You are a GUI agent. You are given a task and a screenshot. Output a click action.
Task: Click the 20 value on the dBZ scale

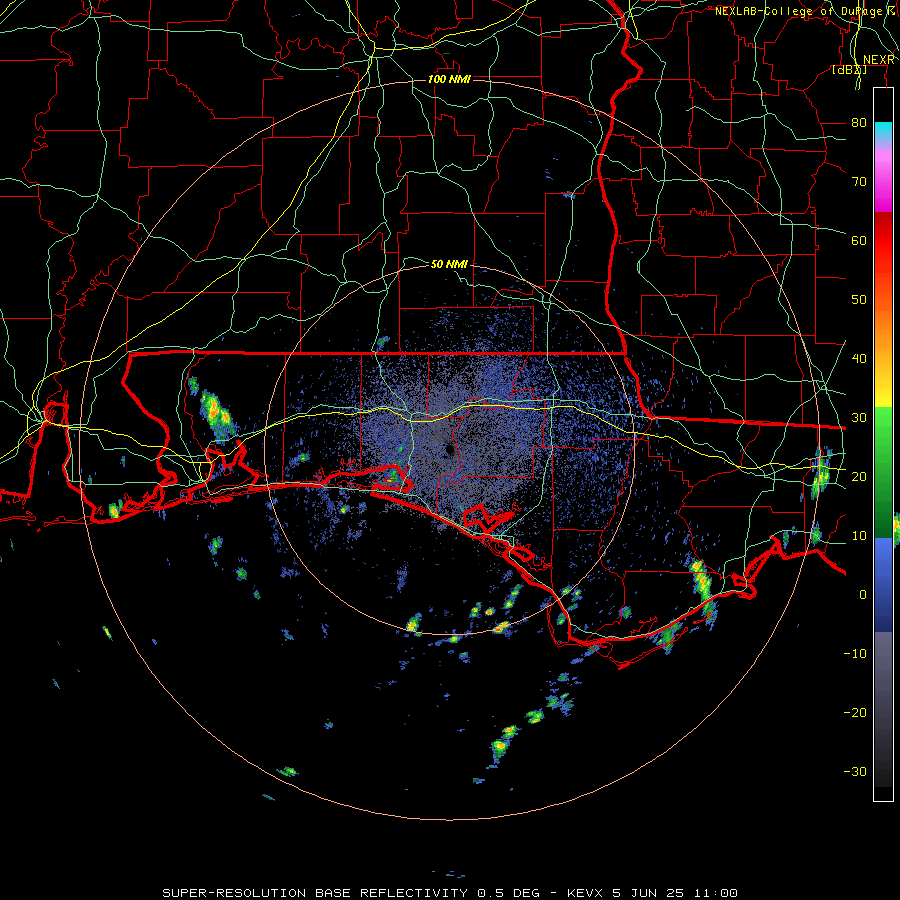859,476
